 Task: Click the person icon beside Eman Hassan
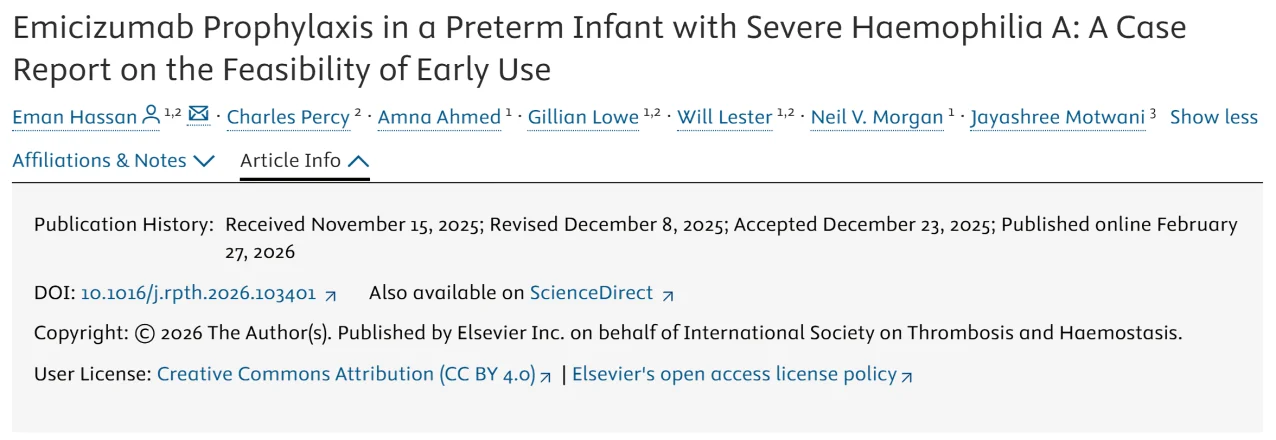pyautogui.click(x=151, y=115)
